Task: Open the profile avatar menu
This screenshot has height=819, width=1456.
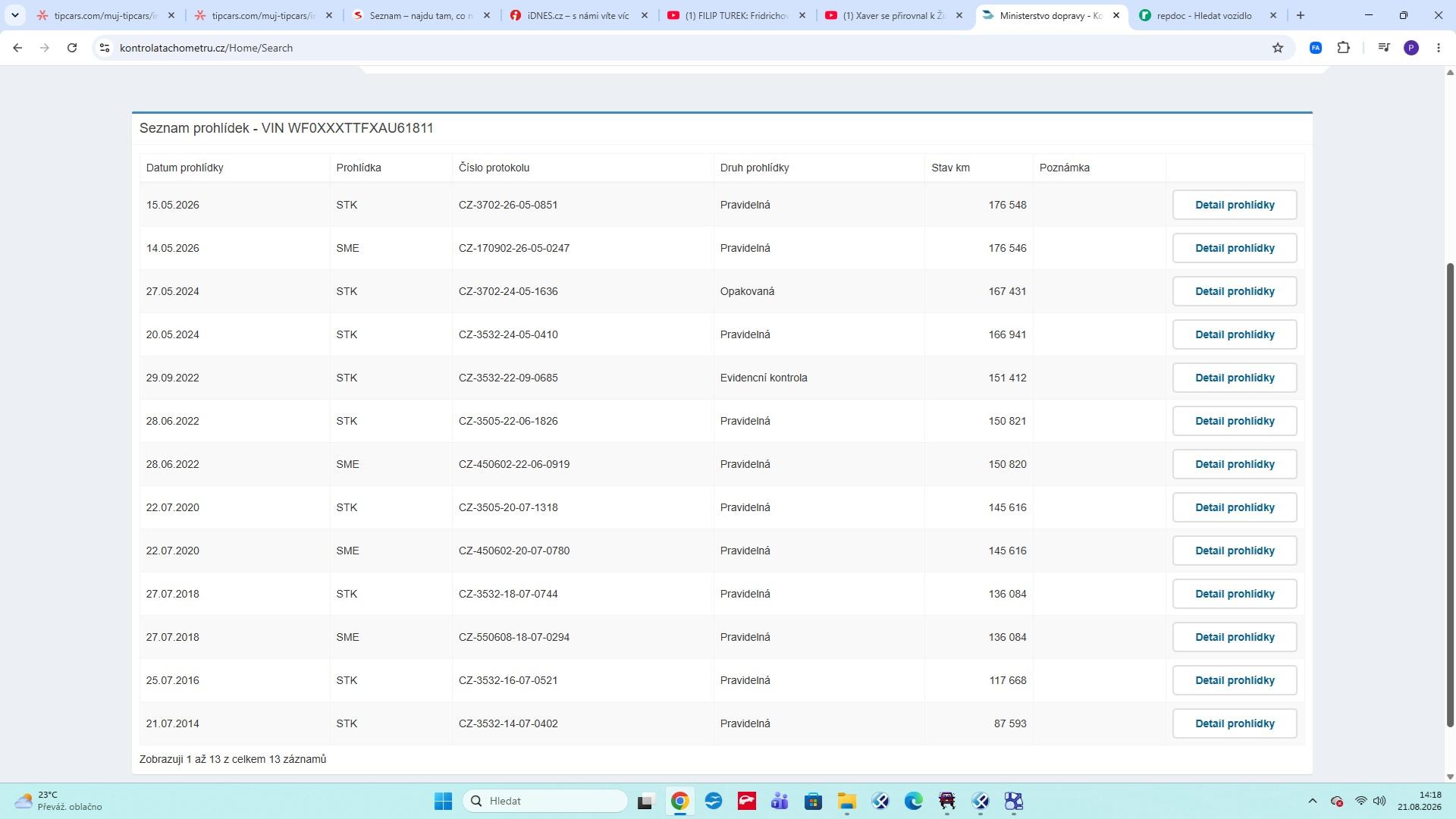Action: point(1411,48)
